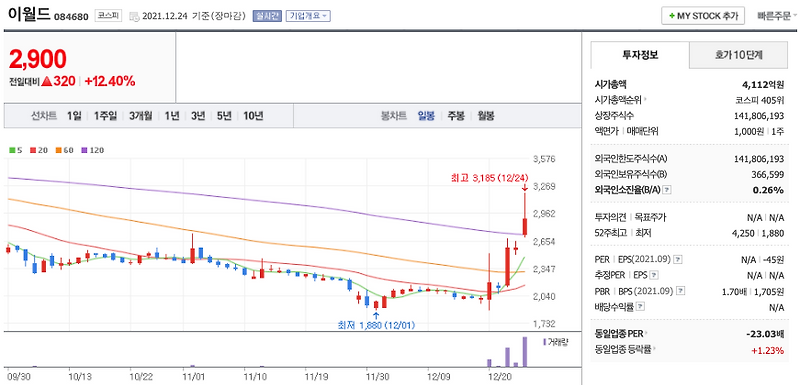The width and height of the screenshot is (800, 385).
Task: Click the purple 거래량 legend marker
Action: [x=544, y=342]
